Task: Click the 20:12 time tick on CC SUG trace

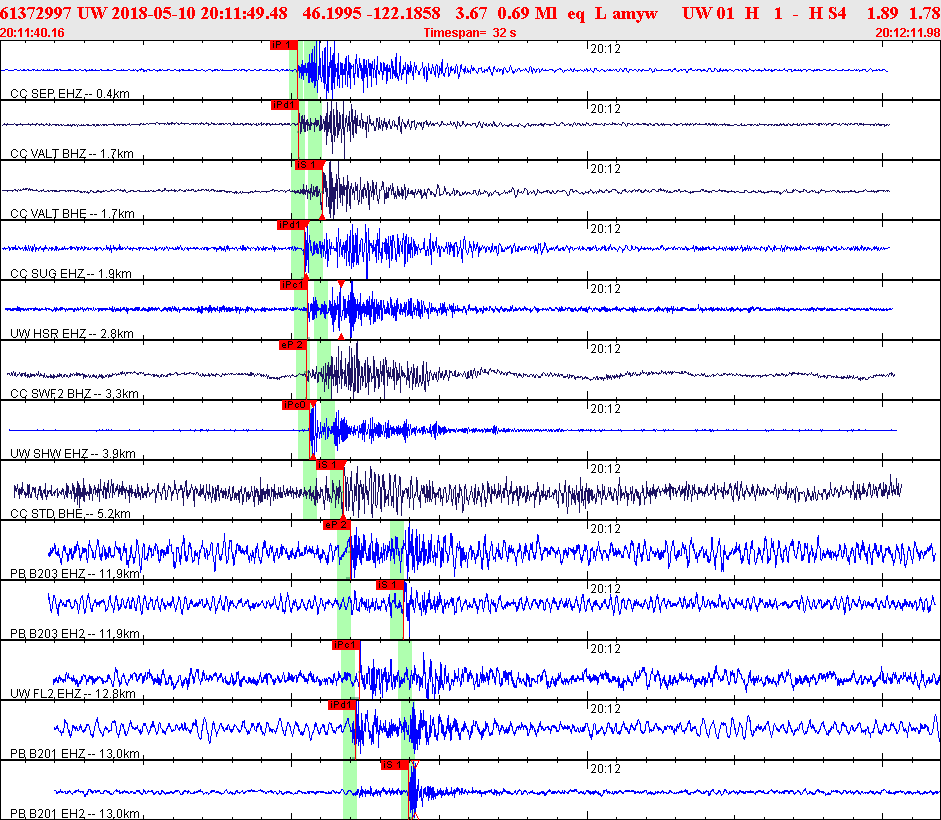Action: (606, 229)
